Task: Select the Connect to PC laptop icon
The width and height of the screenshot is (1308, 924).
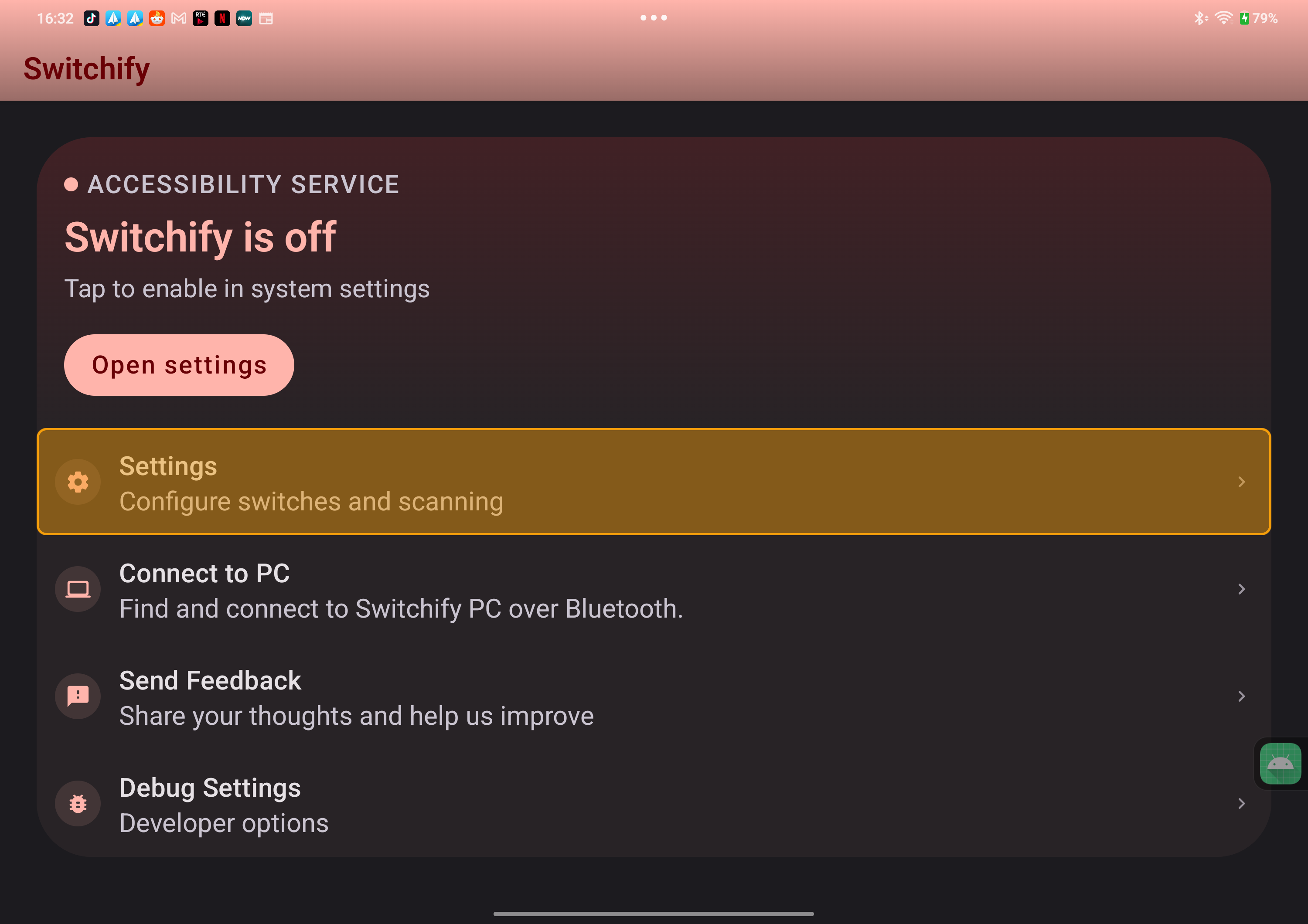Action: 78,589
